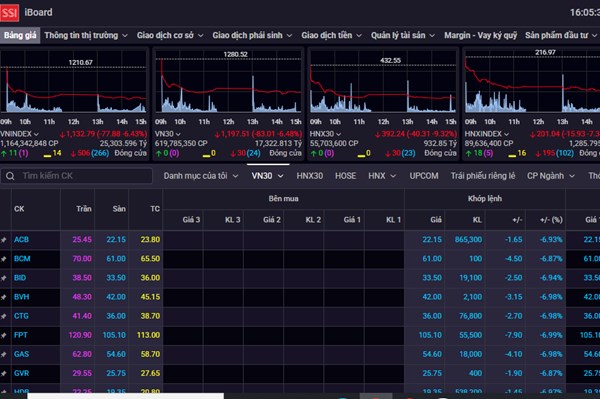Expand Thông tin thị trường menu
Viewport: 600px width, 399px height.
(86, 36)
